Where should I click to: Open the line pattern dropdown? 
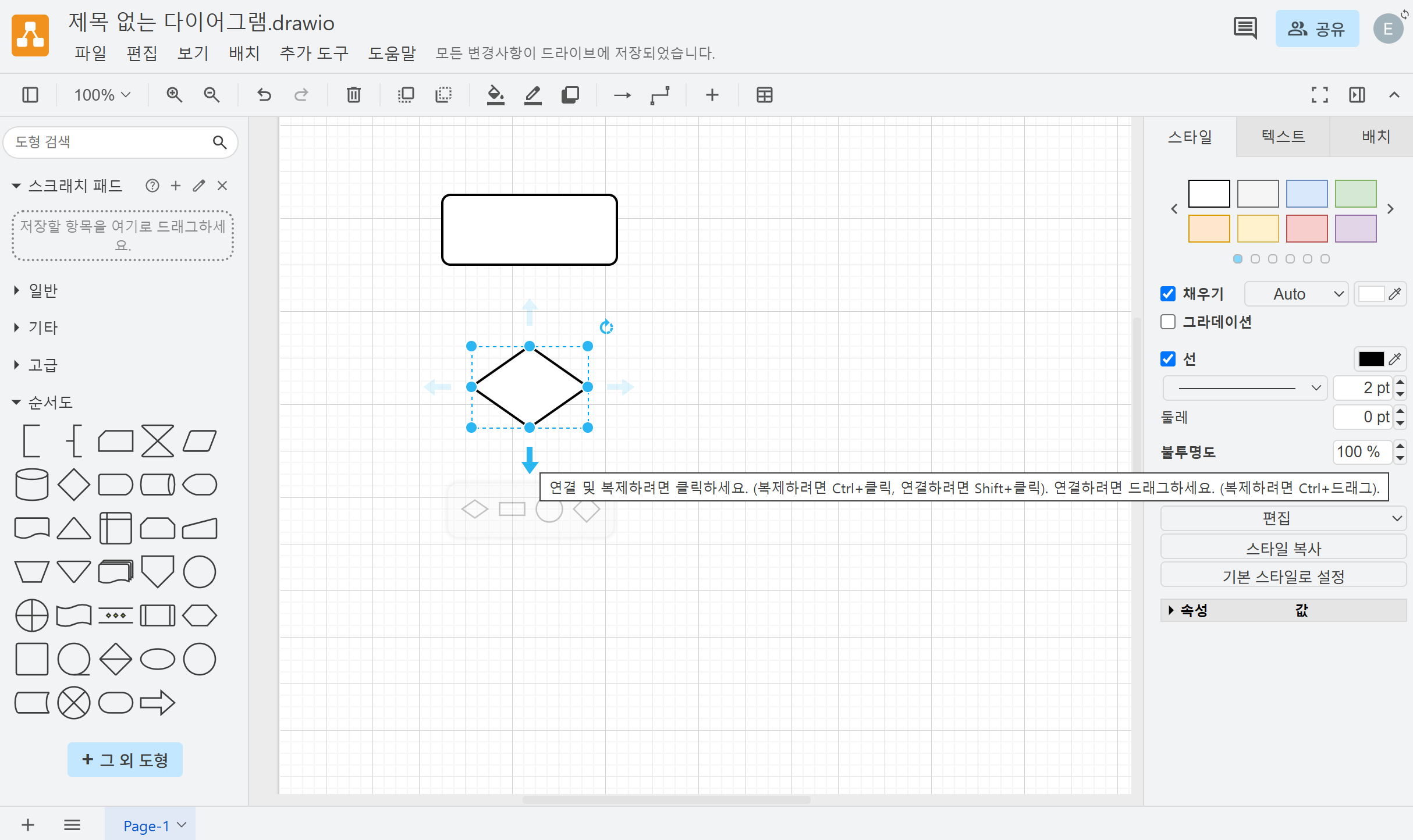coord(1245,388)
